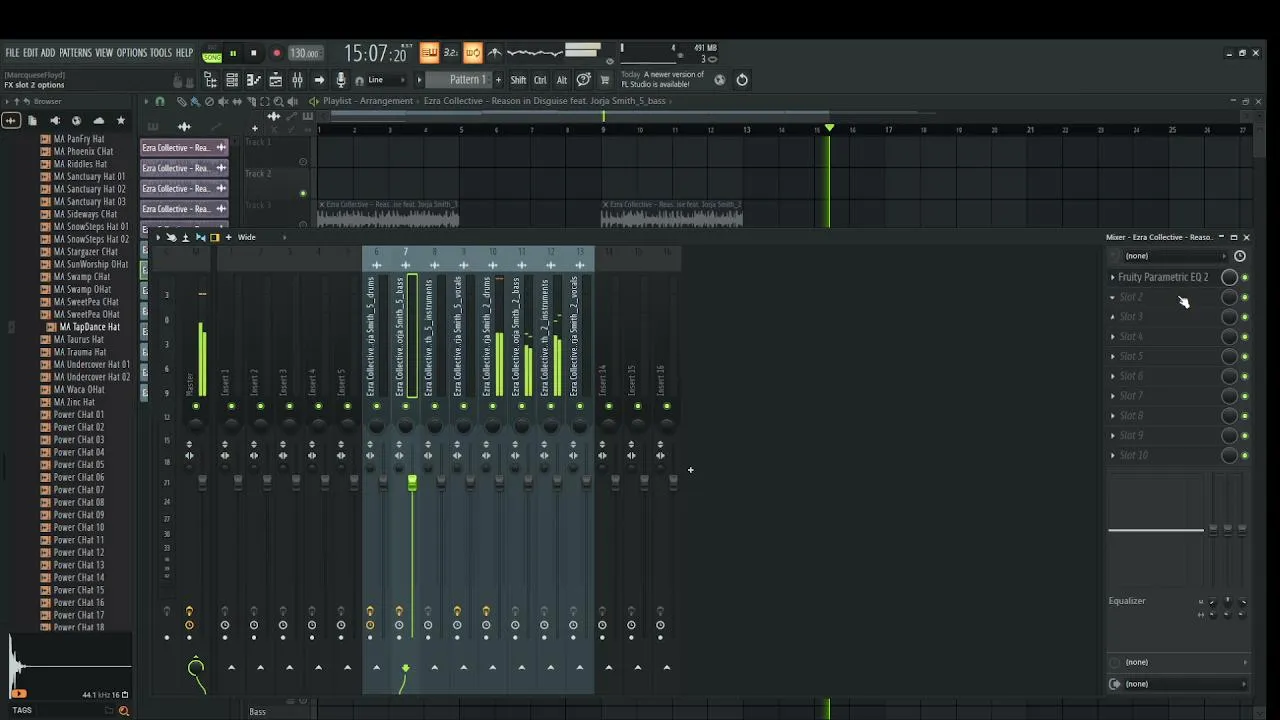This screenshot has height=720, width=1280.
Task: Click the Browser files tab icon
Action: [x=32, y=121]
